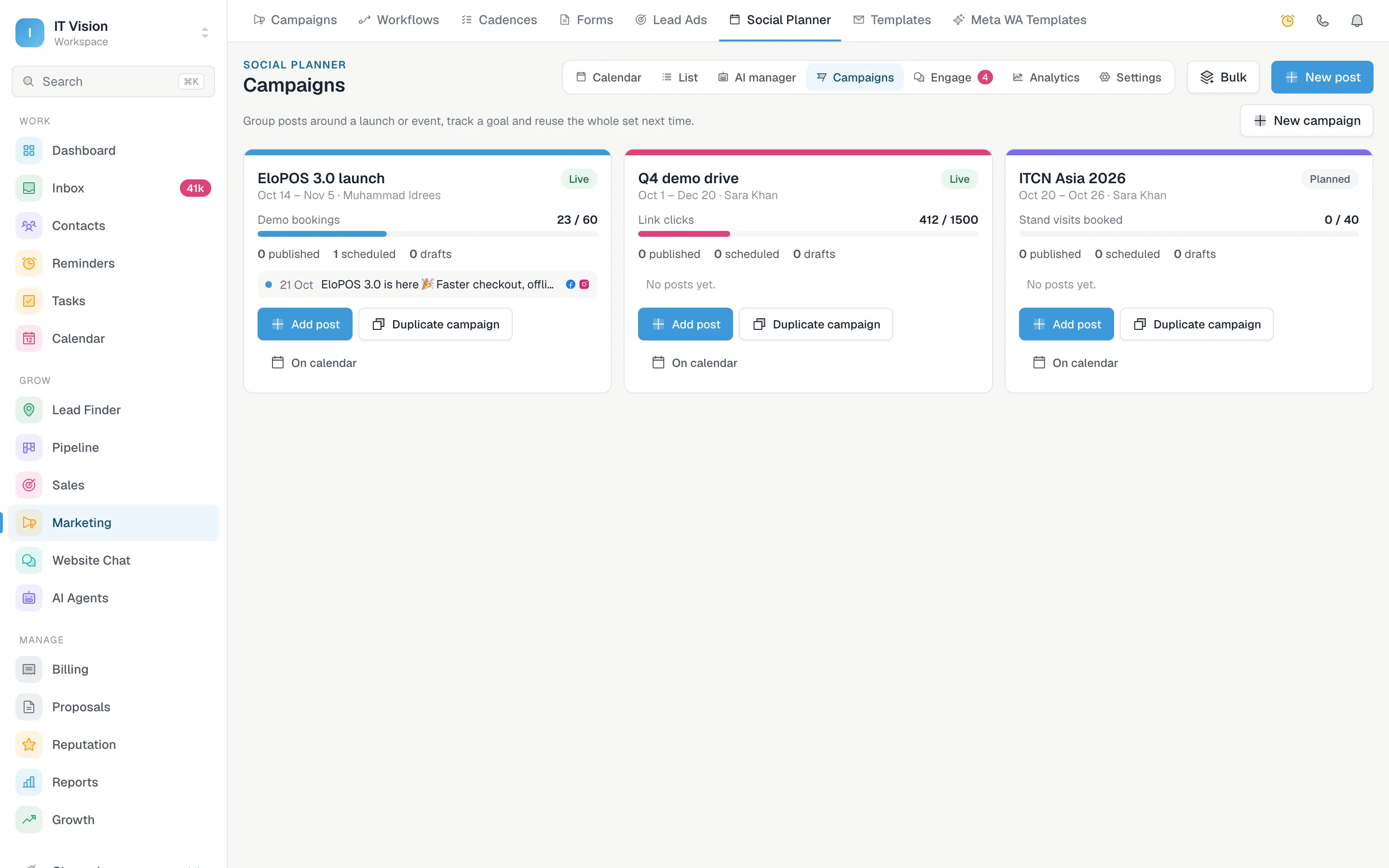Open the Templates tab
Screen dimensions: 1389x868
point(892,20)
